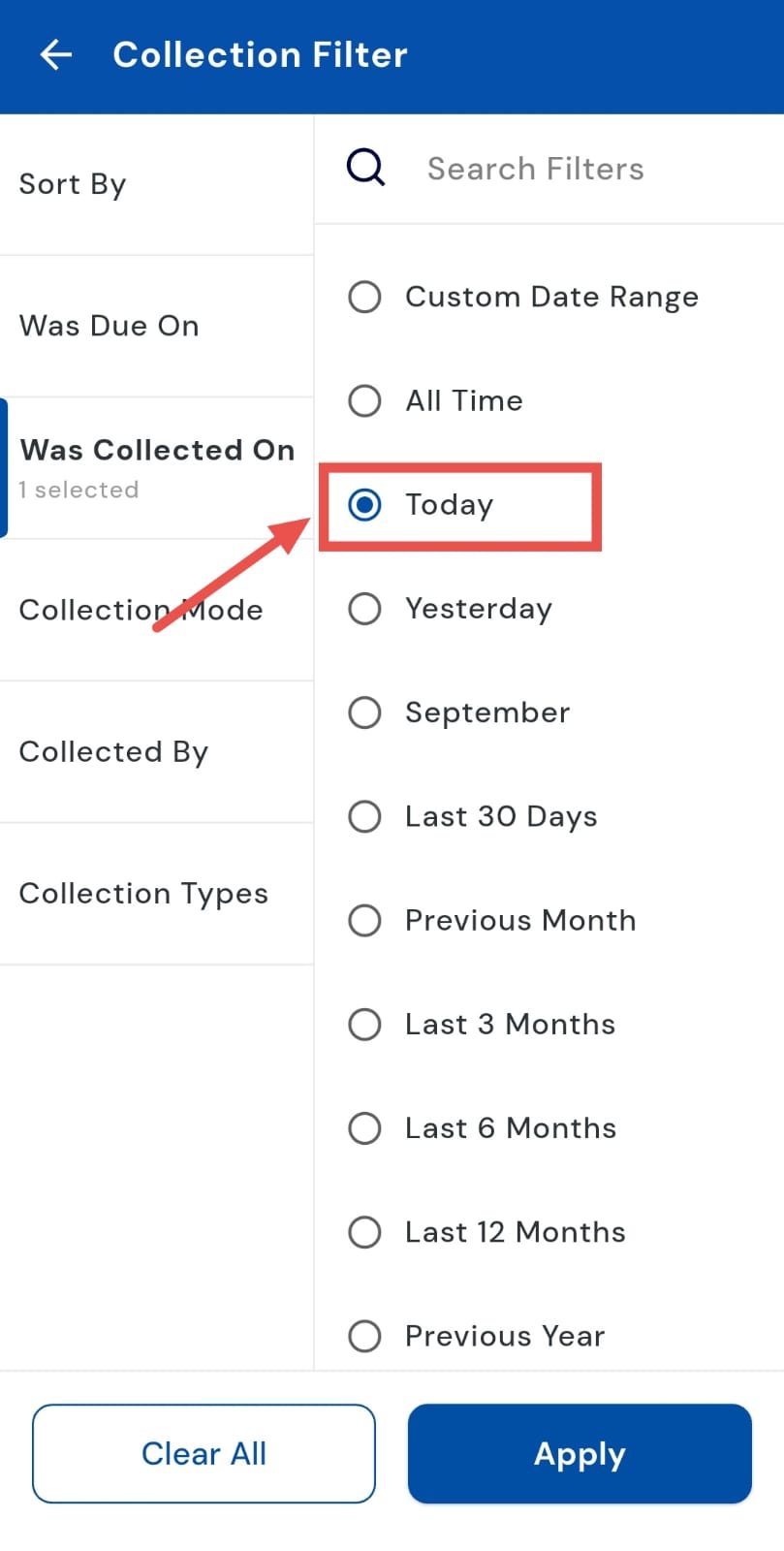Tap the back arrow icon
Image resolution: width=784 pixels, height=1551 pixels.
(x=56, y=55)
